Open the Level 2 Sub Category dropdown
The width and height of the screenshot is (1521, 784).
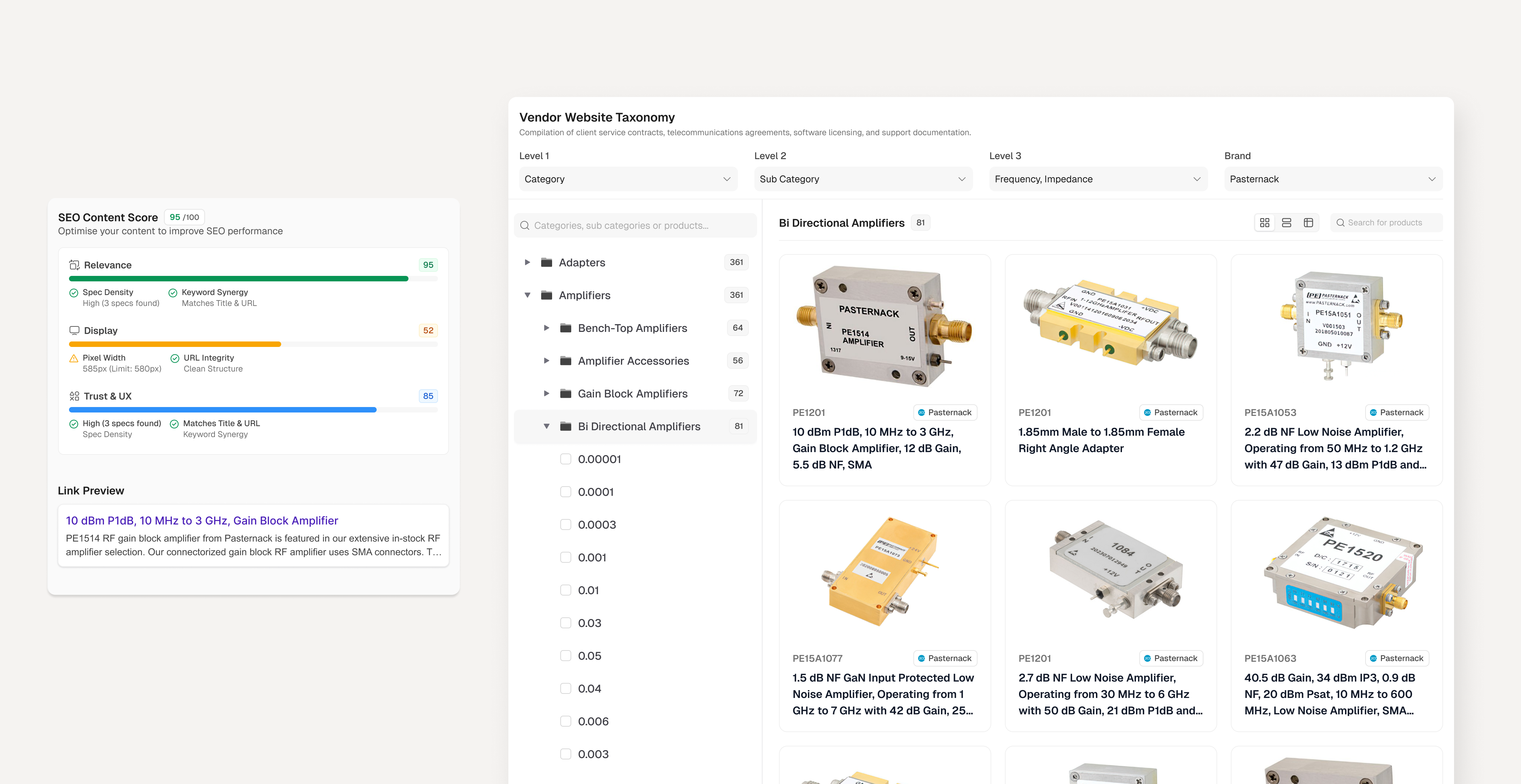[863, 179]
